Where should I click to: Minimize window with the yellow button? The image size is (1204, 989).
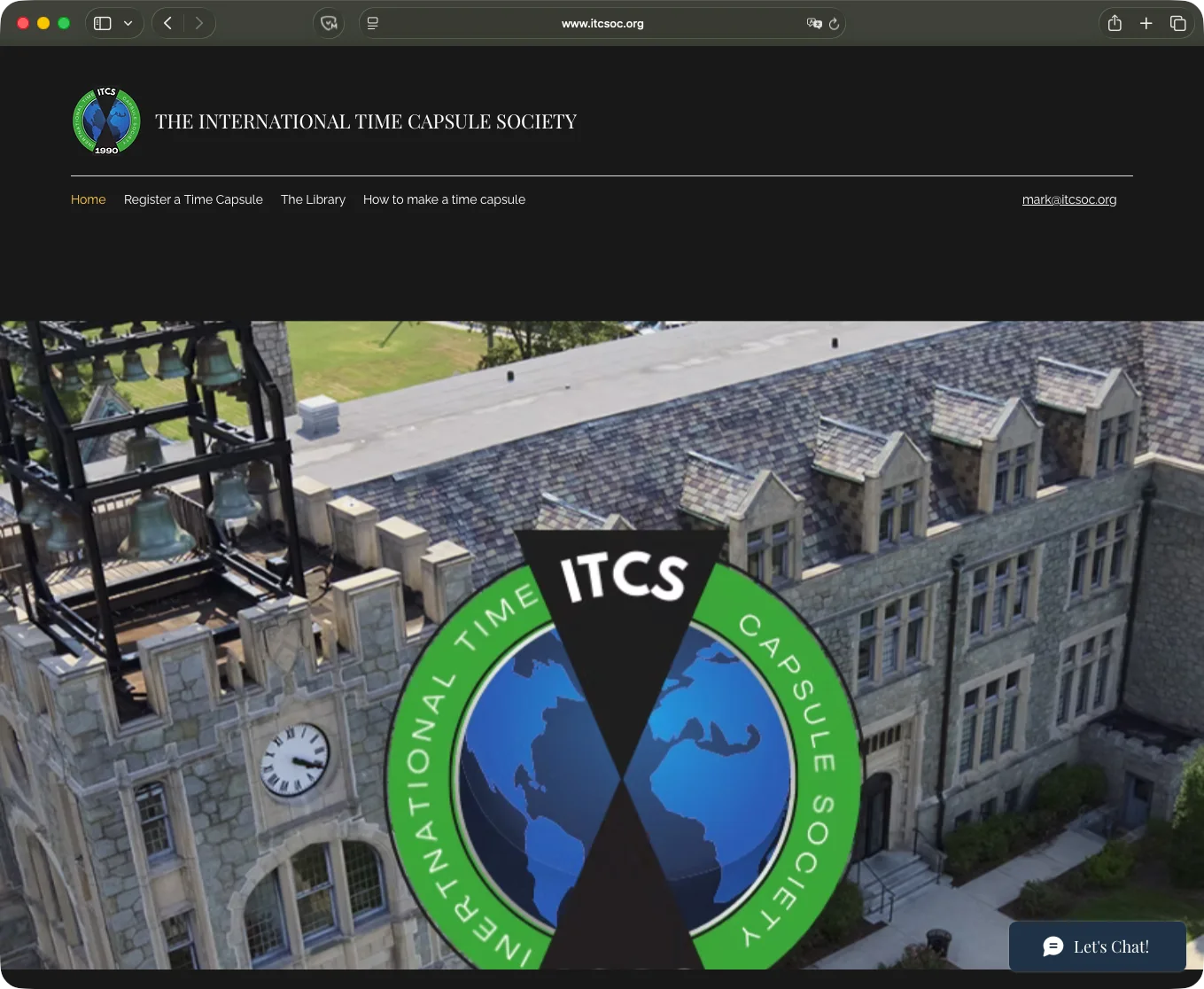[x=43, y=23]
